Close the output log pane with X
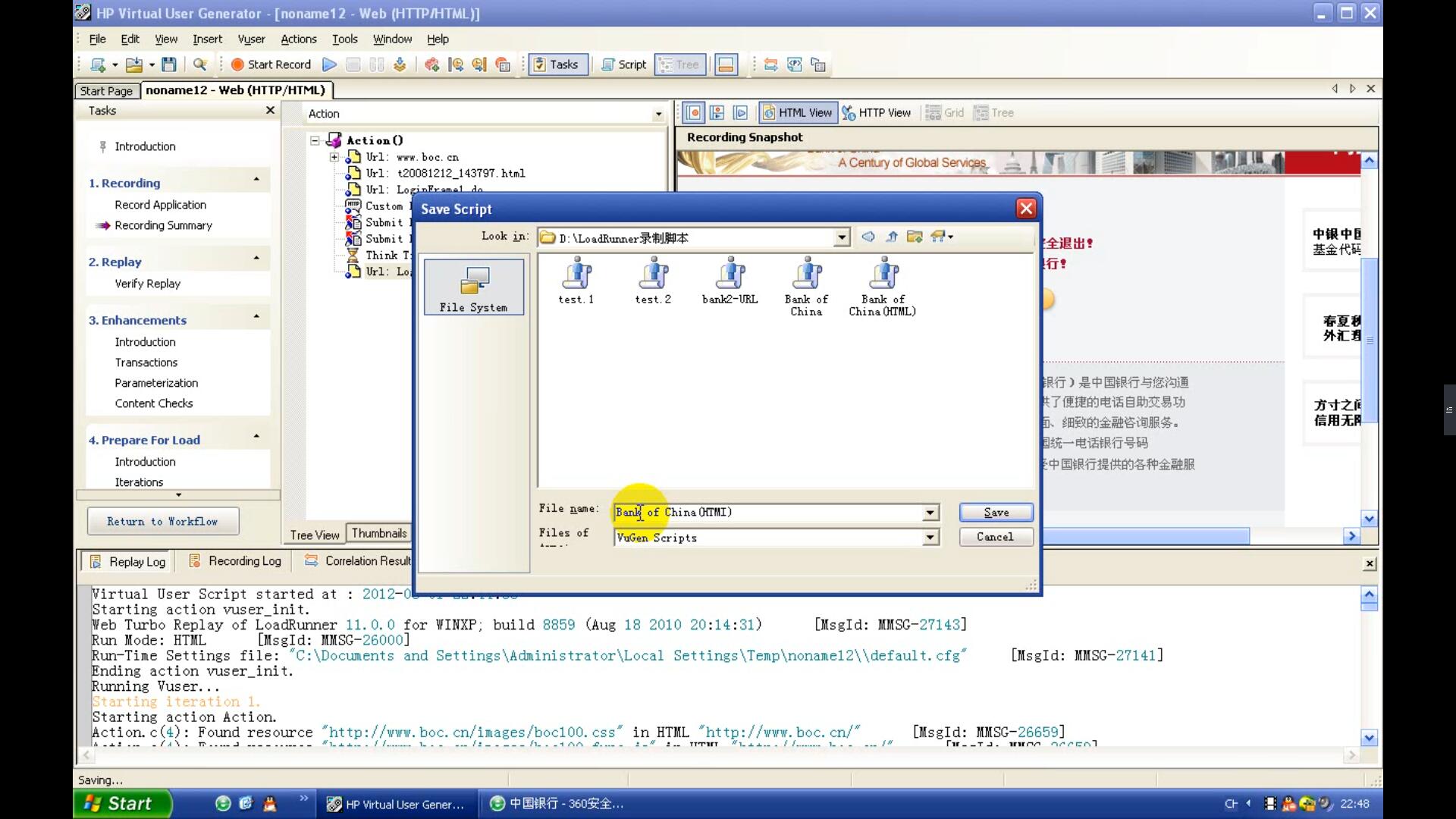Image resolution: width=1456 pixels, height=819 pixels. tap(1370, 563)
